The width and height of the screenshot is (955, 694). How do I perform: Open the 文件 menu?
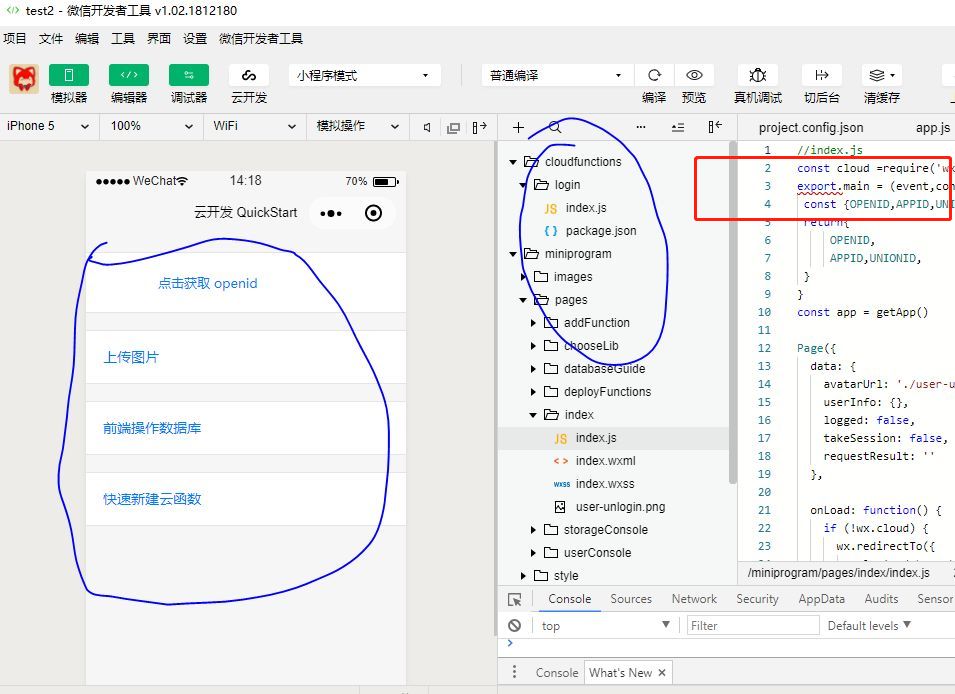click(x=51, y=38)
